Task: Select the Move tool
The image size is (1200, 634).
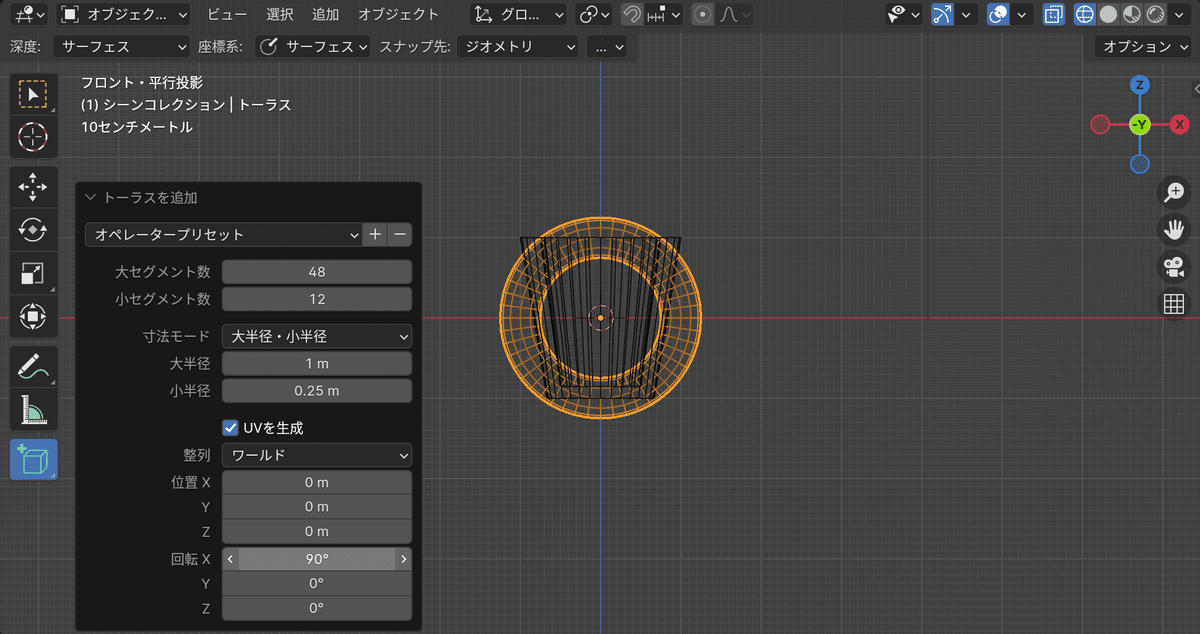Action: click(33, 186)
